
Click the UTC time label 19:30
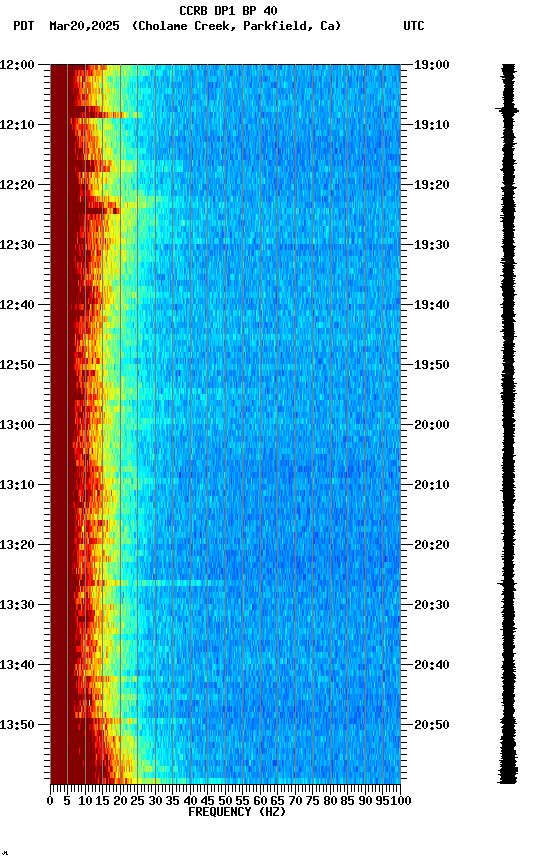pyautogui.click(x=432, y=245)
